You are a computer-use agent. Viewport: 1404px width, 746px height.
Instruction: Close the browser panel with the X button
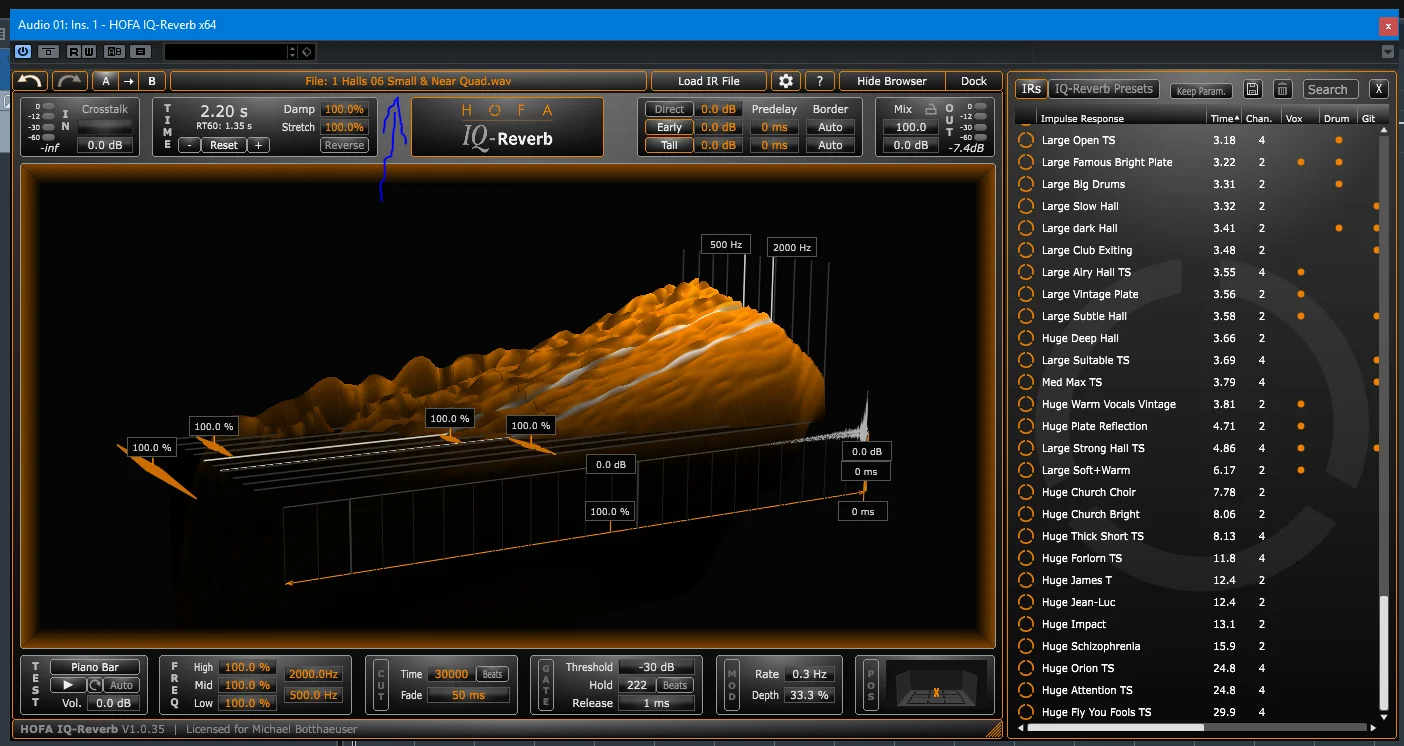1379,89
